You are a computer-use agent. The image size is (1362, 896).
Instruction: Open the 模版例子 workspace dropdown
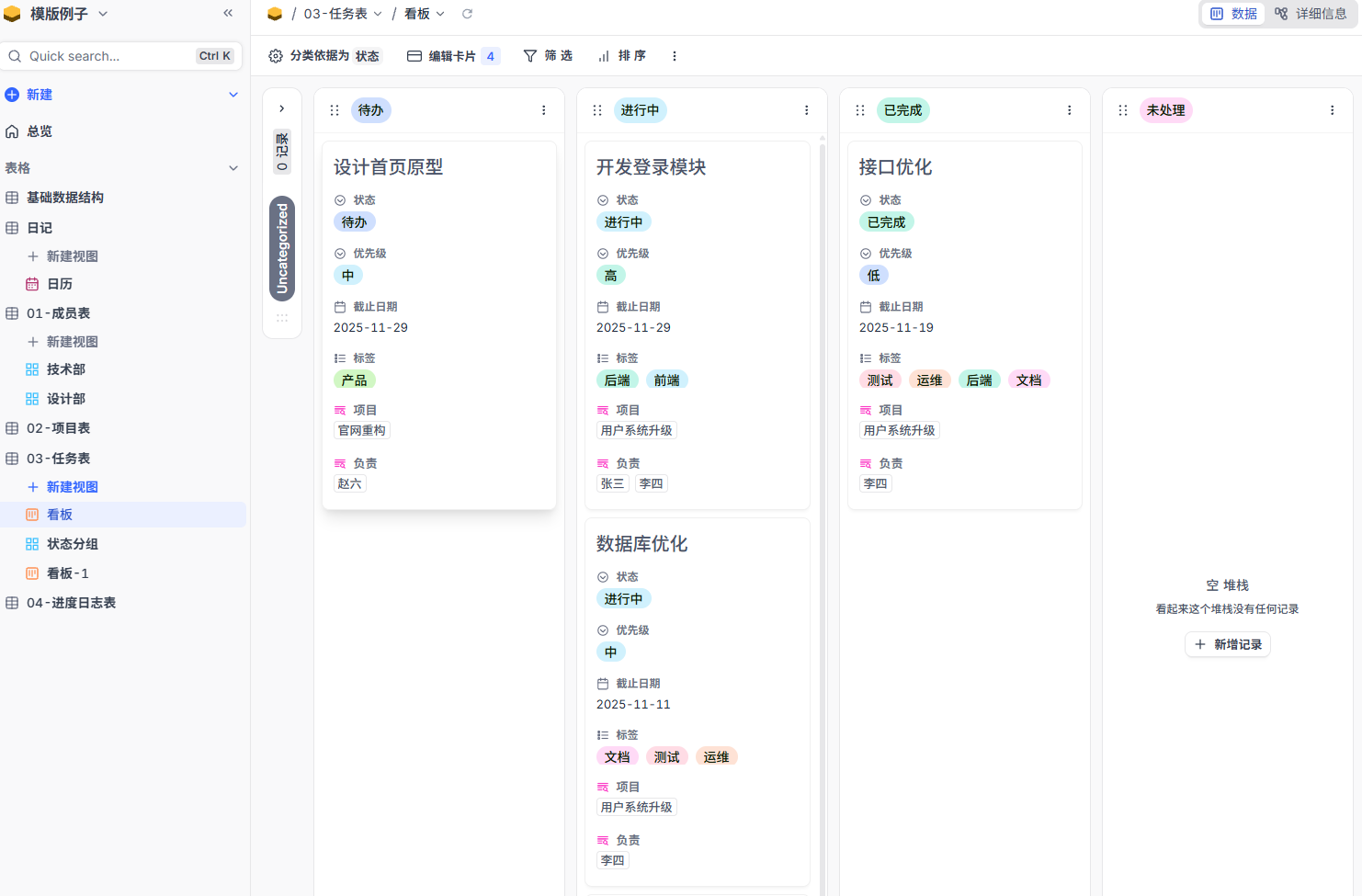tap(103, 14)
